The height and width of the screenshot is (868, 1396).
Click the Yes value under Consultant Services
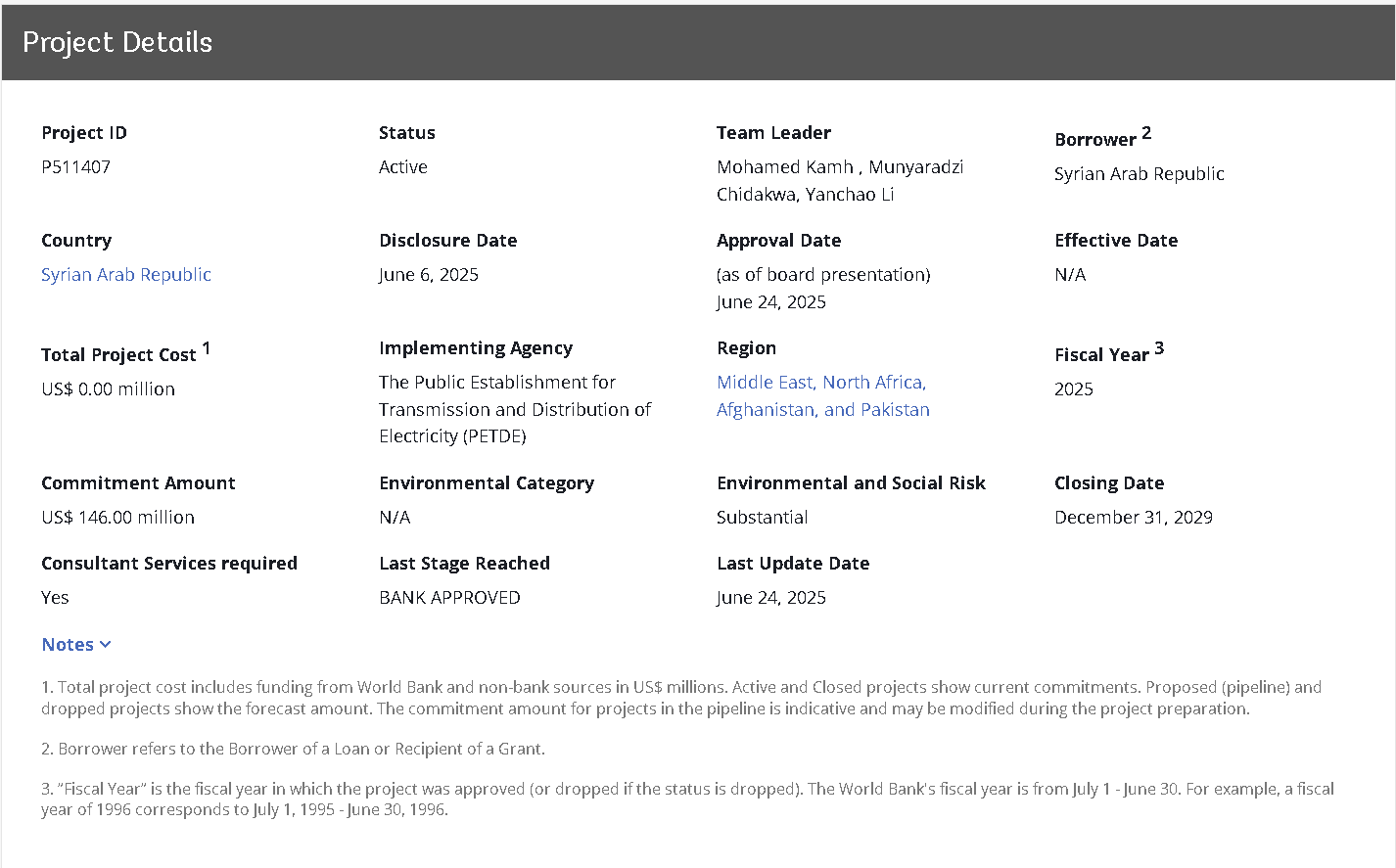pyautogui.click(x=55, y=598)
